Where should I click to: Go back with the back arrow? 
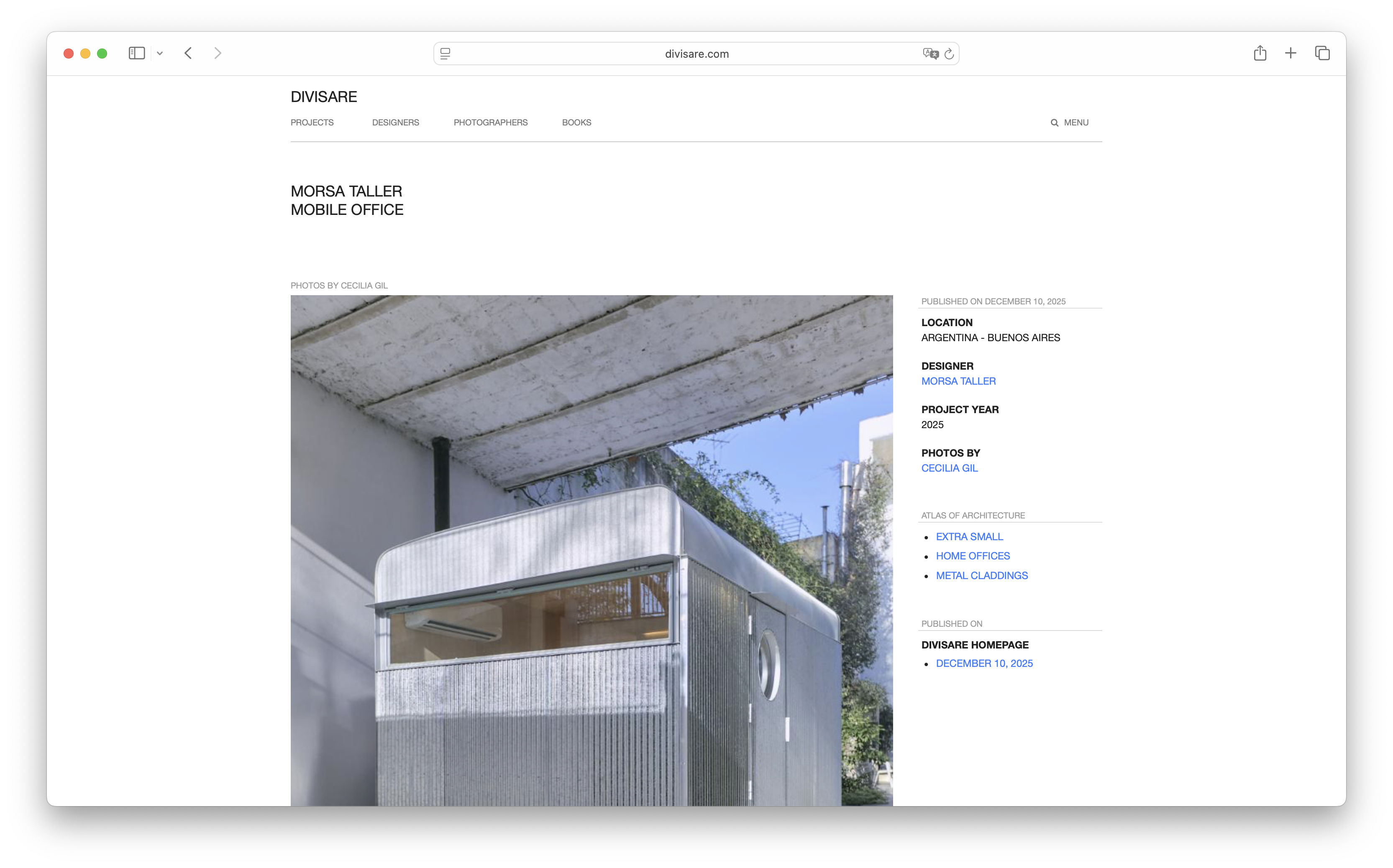[188, 54]
